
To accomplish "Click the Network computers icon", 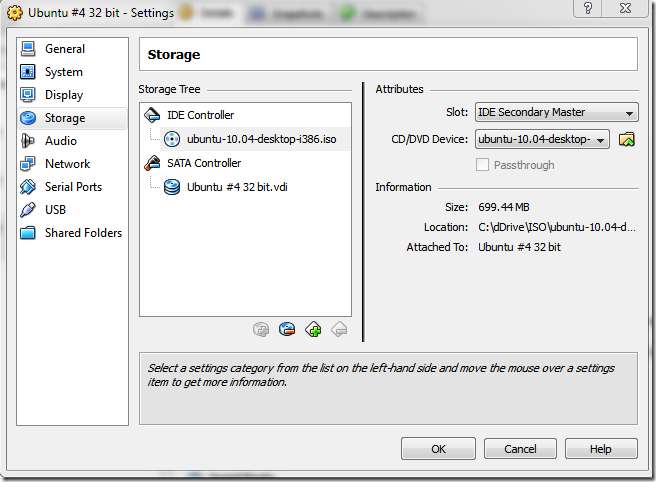I will (28, 164).
